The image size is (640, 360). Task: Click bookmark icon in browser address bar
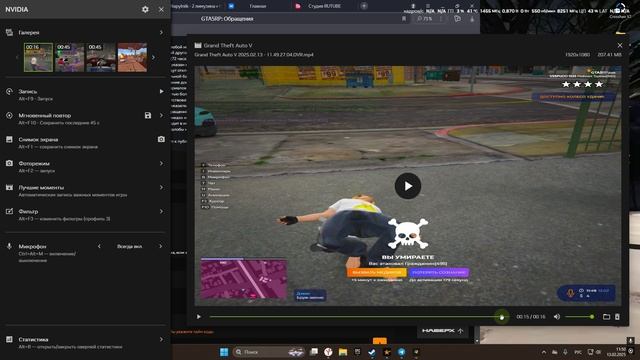(x=404, y=19)
